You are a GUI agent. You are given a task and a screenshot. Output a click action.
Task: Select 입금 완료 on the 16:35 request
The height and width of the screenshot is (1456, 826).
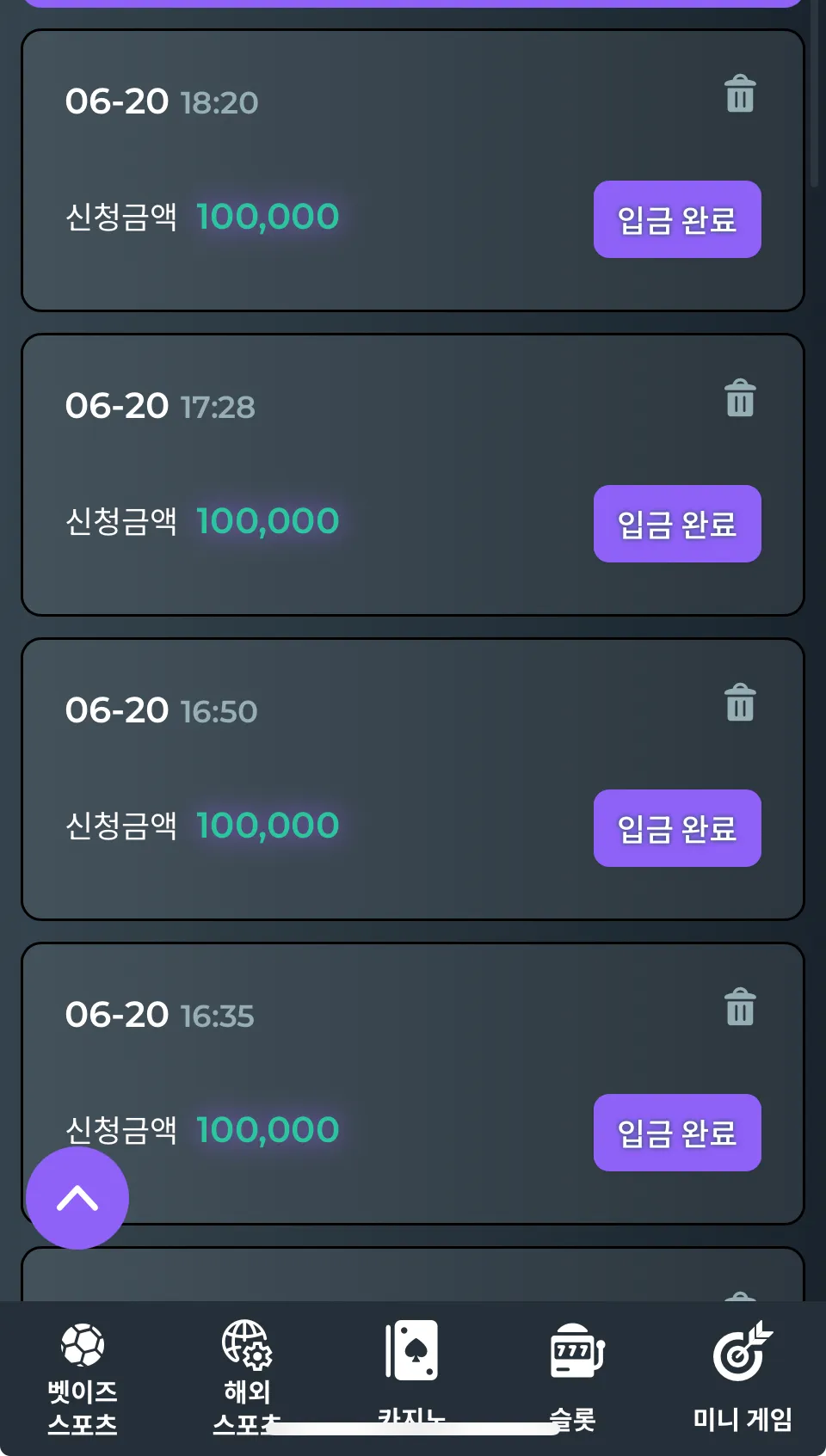tap(677, 1133)
